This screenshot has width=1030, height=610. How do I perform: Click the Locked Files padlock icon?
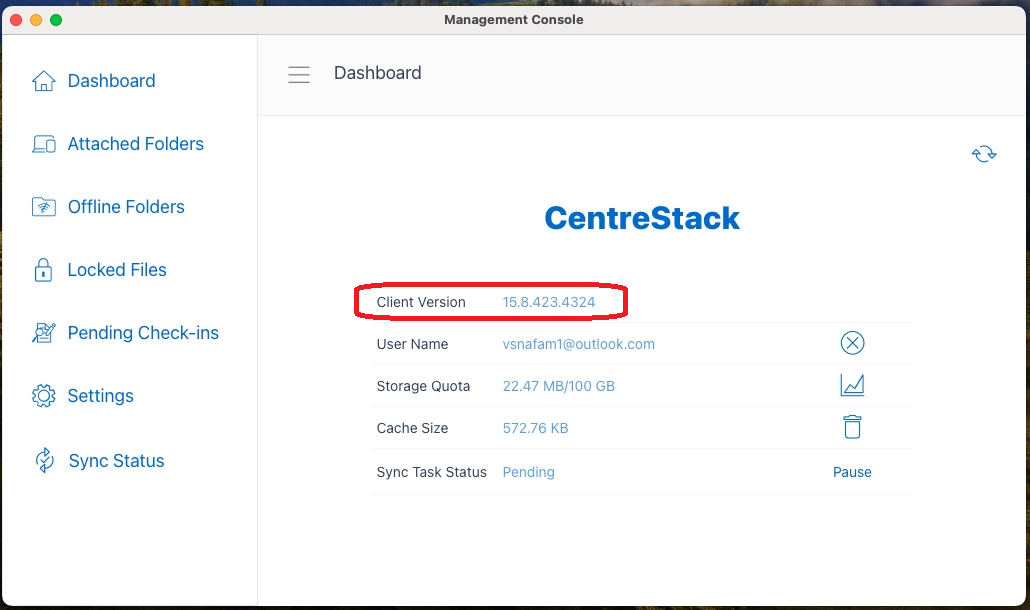(44, 270)
